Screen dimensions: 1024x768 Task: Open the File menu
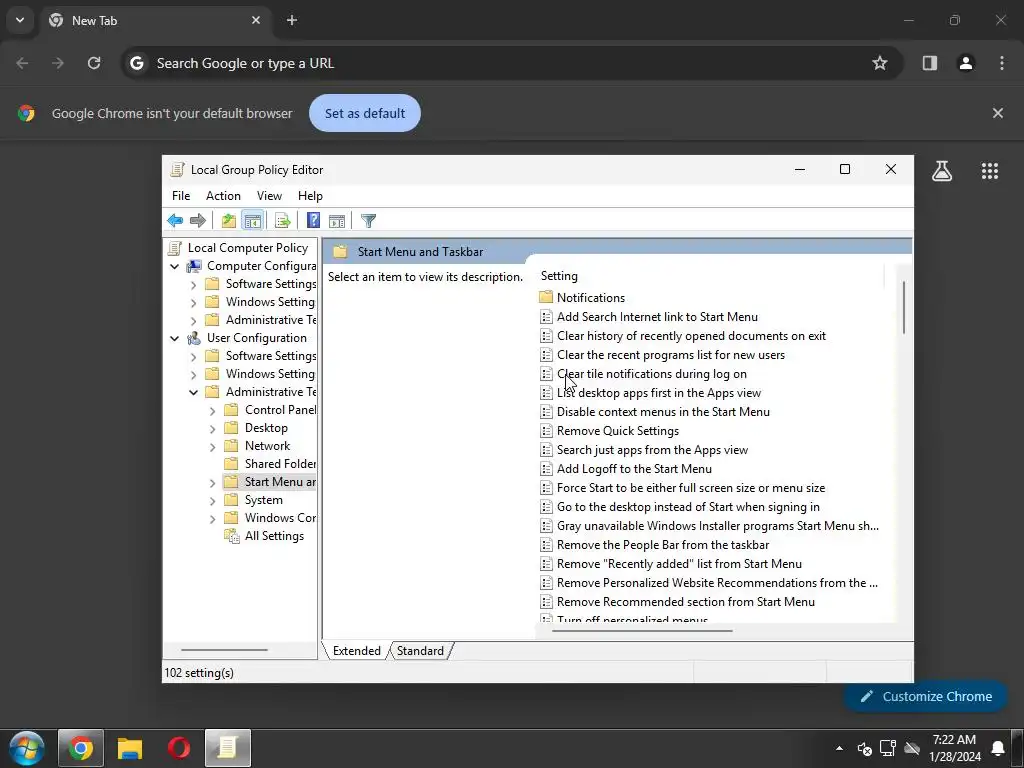coord(181,196)
